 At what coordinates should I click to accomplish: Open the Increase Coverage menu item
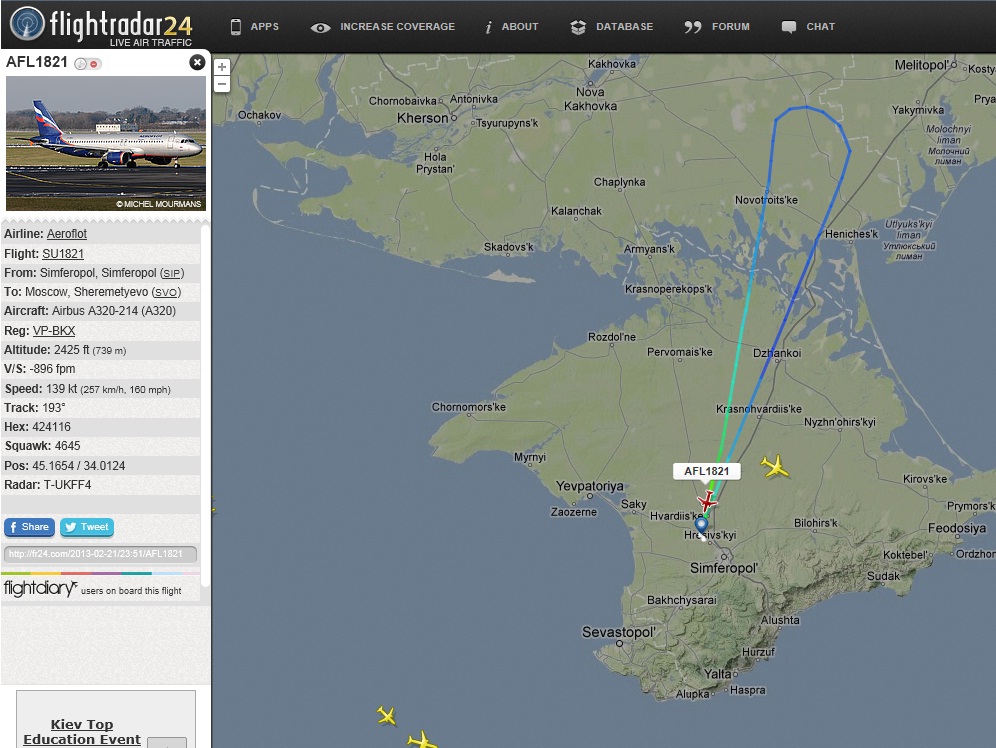click(x=383, y=27)
